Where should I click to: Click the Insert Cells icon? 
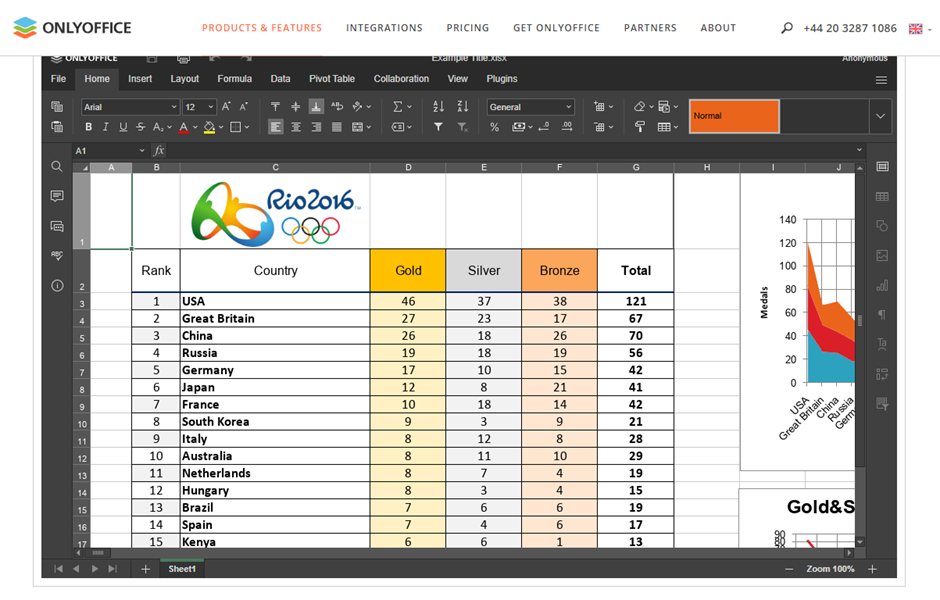(x=599, y=107)
